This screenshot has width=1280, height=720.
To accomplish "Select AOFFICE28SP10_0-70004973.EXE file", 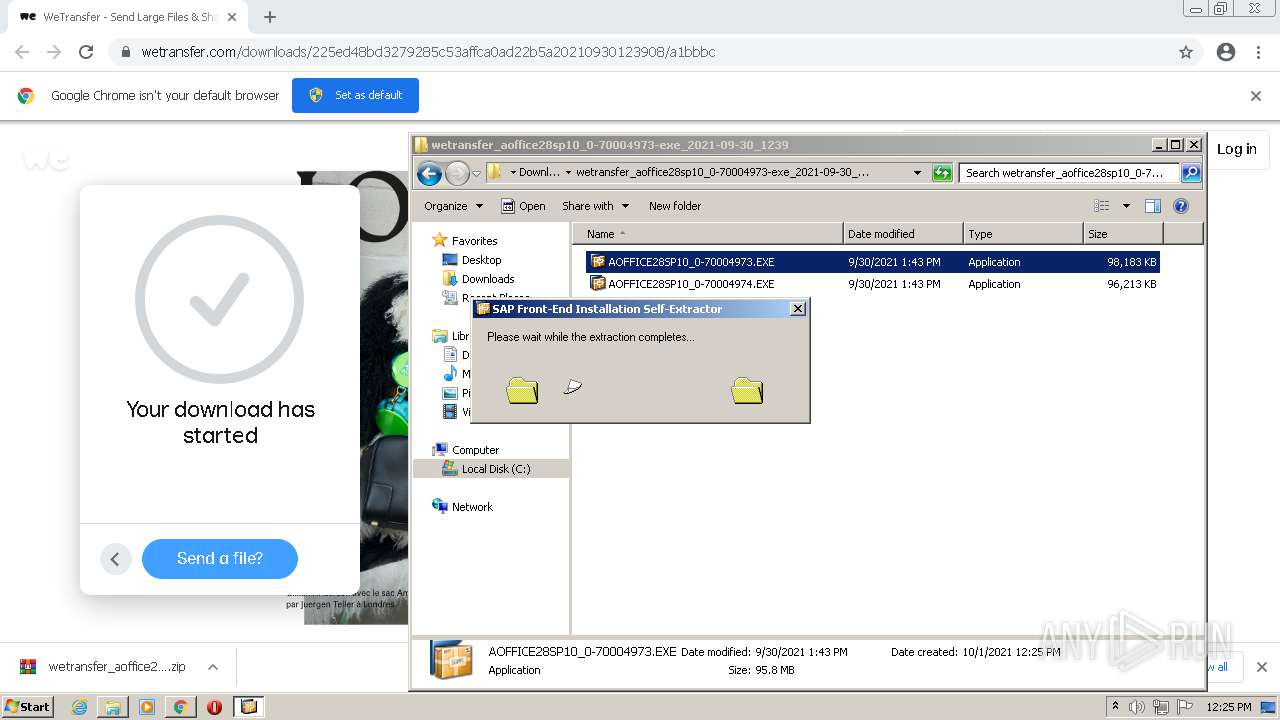I will 873,262.
